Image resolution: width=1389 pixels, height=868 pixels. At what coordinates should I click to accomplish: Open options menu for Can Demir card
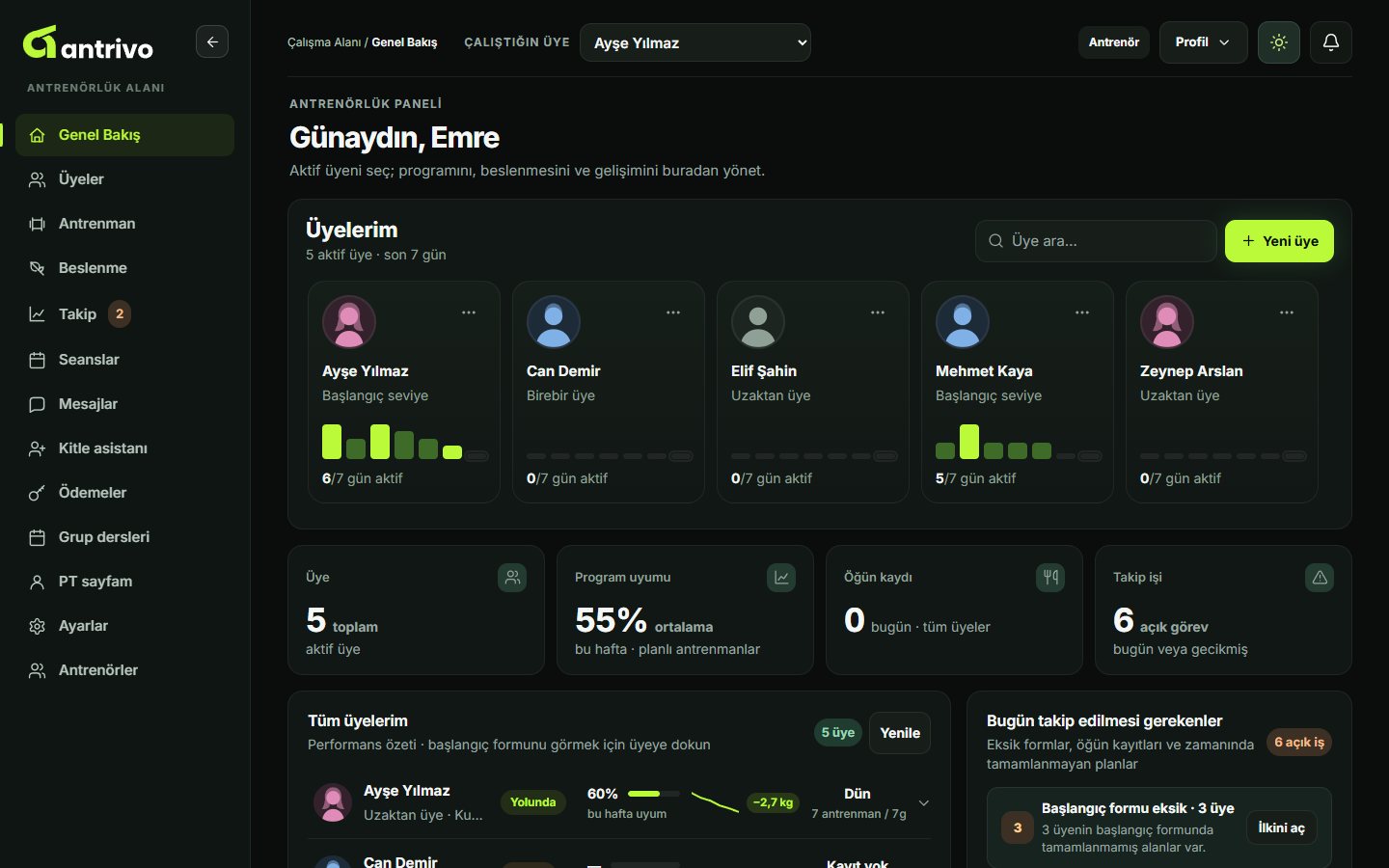point(673,312)
